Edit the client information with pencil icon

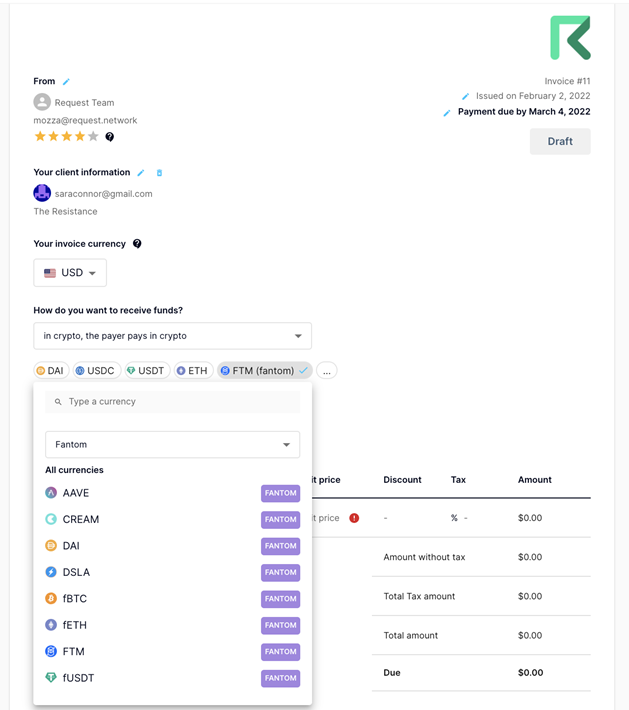point(141,173)
